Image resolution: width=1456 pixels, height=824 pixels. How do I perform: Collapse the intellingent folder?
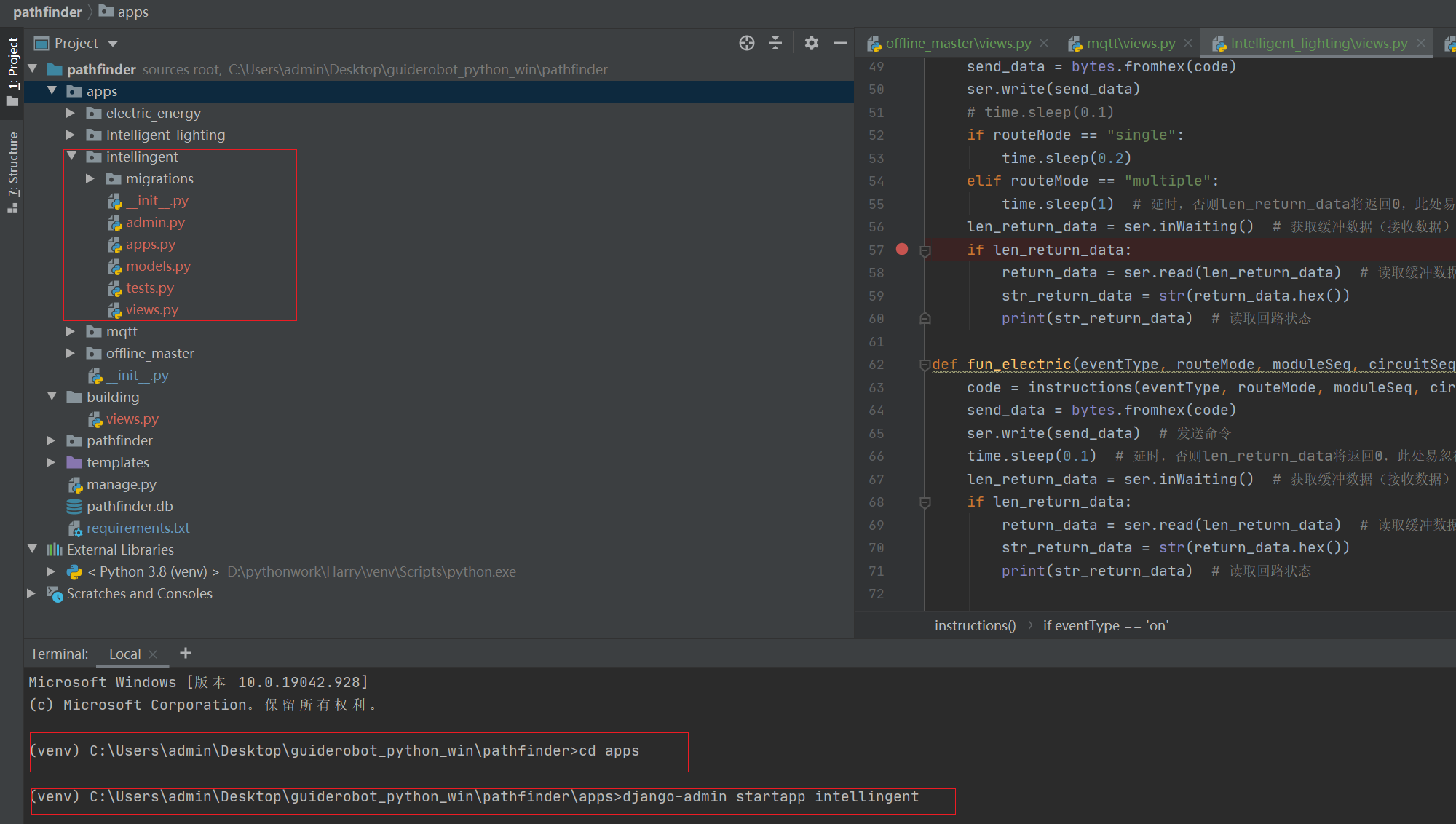tap(71, 157)
